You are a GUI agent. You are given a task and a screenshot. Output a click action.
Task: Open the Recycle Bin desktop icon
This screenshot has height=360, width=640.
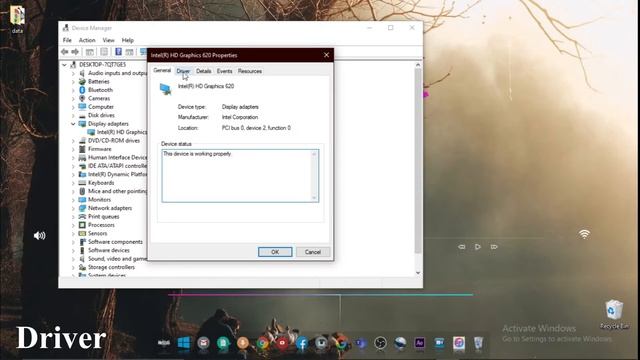(614, 314)
